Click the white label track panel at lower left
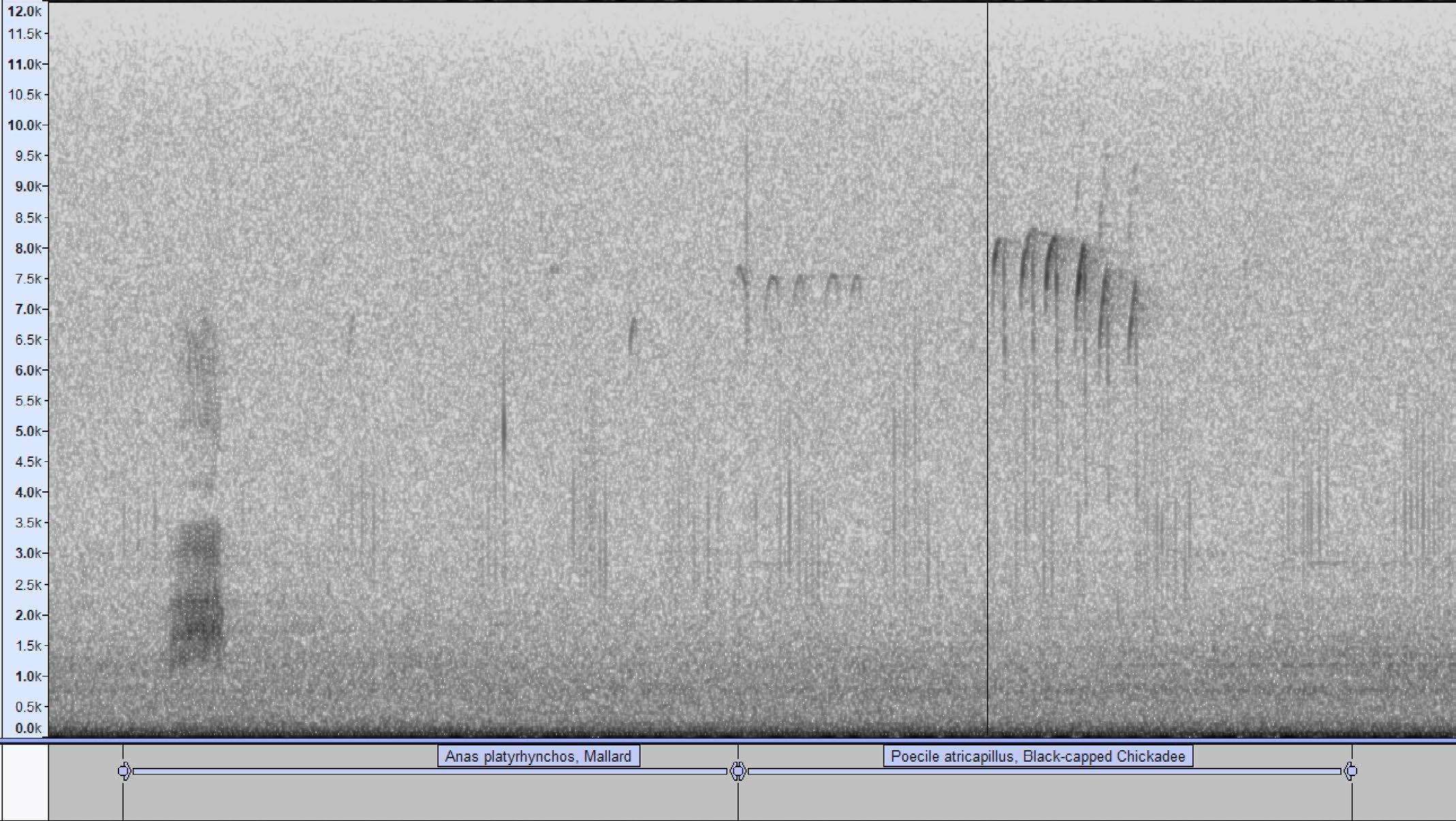This screenshot has height=821, width=1456. [25, 782]
